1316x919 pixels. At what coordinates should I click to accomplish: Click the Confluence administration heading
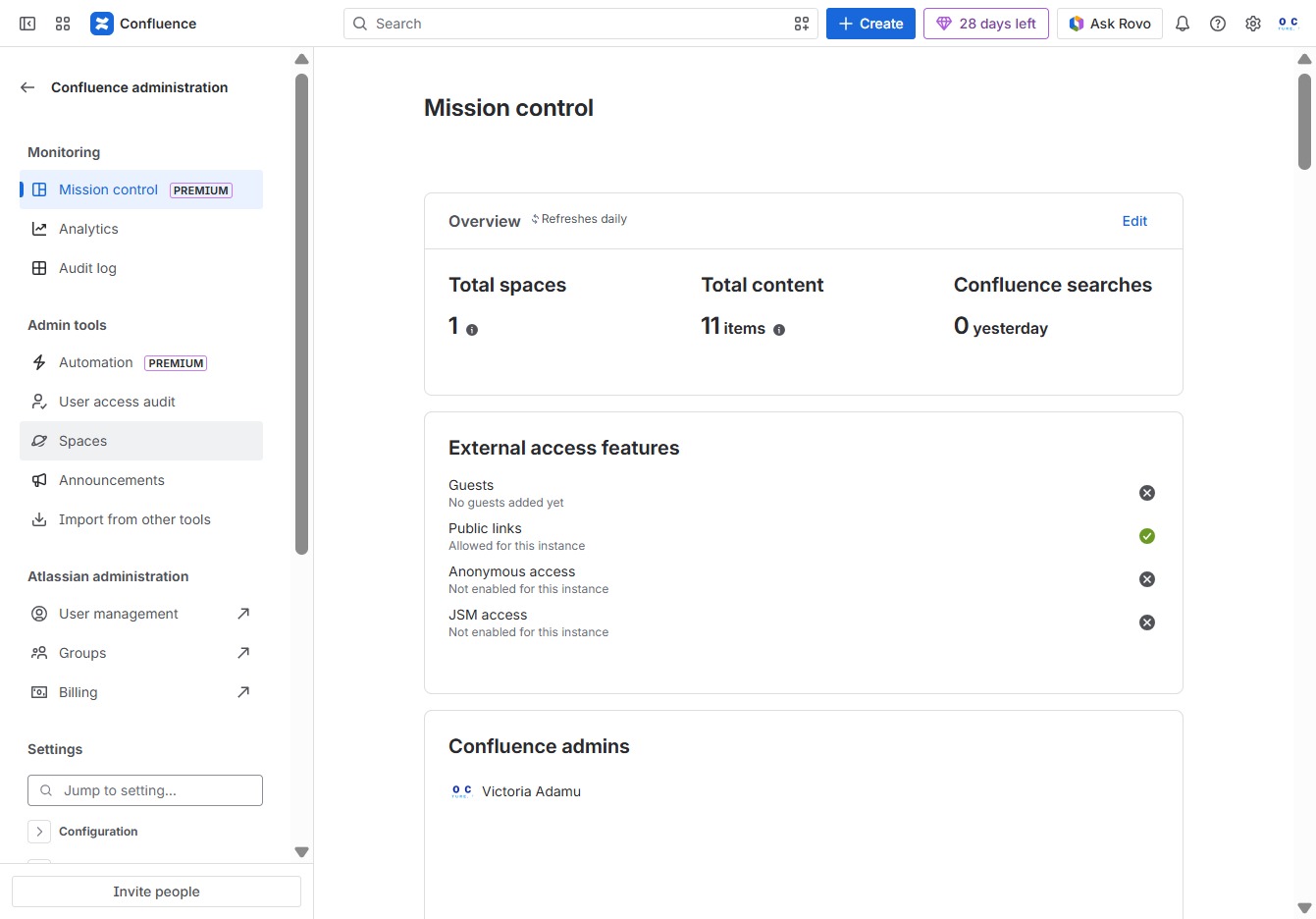(x=139, y=87)
